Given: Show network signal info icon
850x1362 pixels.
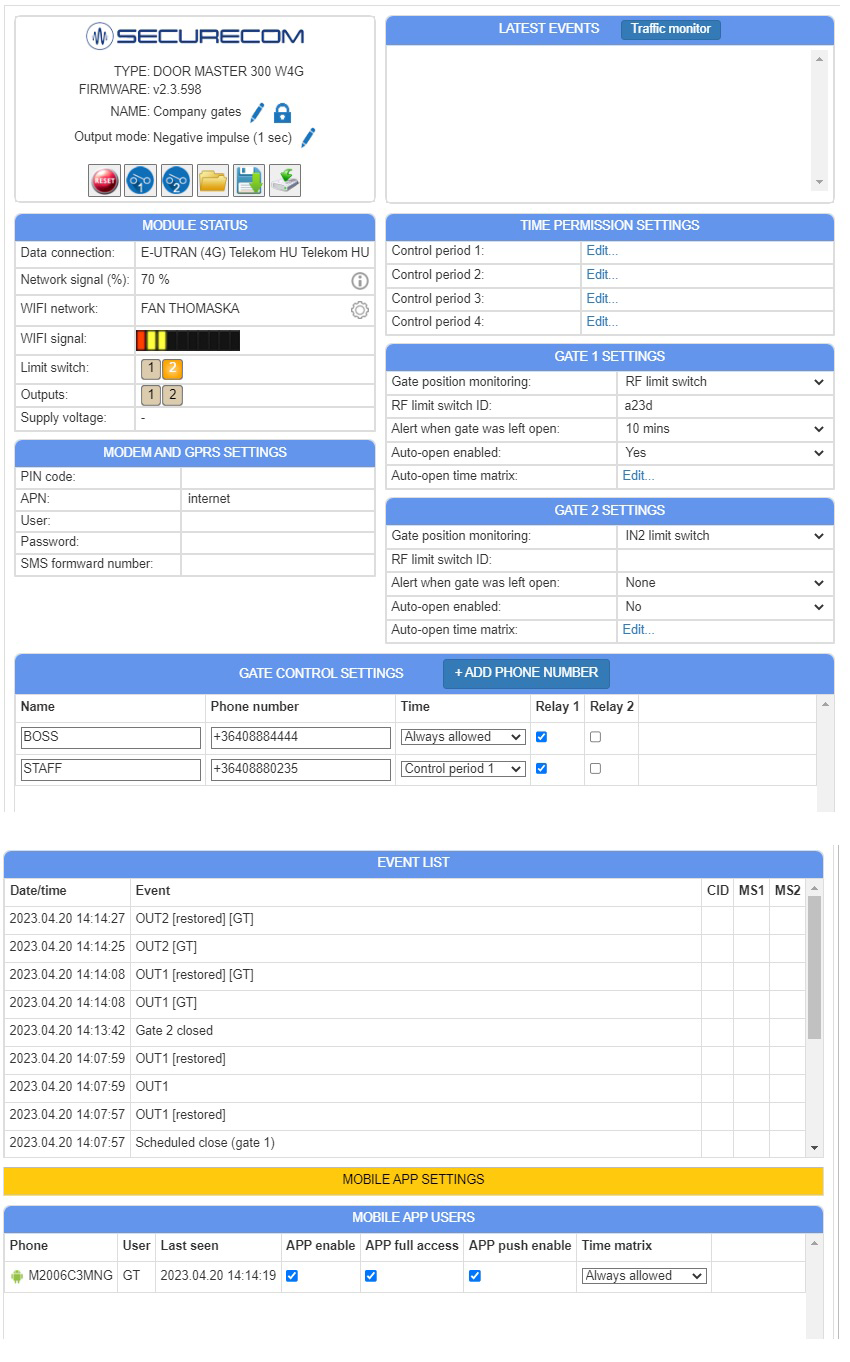Looking at the screenshot, I should point(360,281).
